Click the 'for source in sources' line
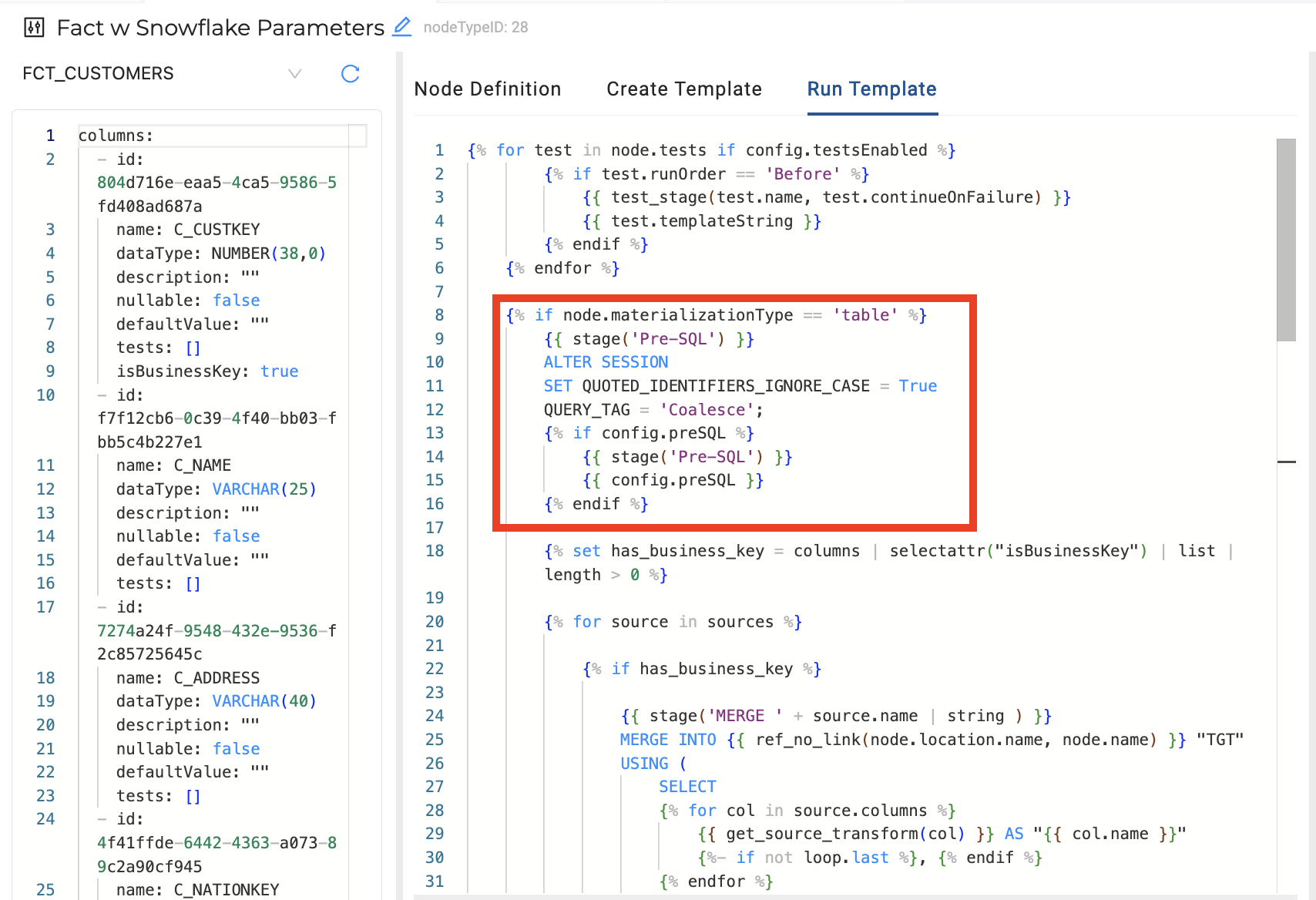1316x900 pixels. pyautogui.click(x=673, y=622)
